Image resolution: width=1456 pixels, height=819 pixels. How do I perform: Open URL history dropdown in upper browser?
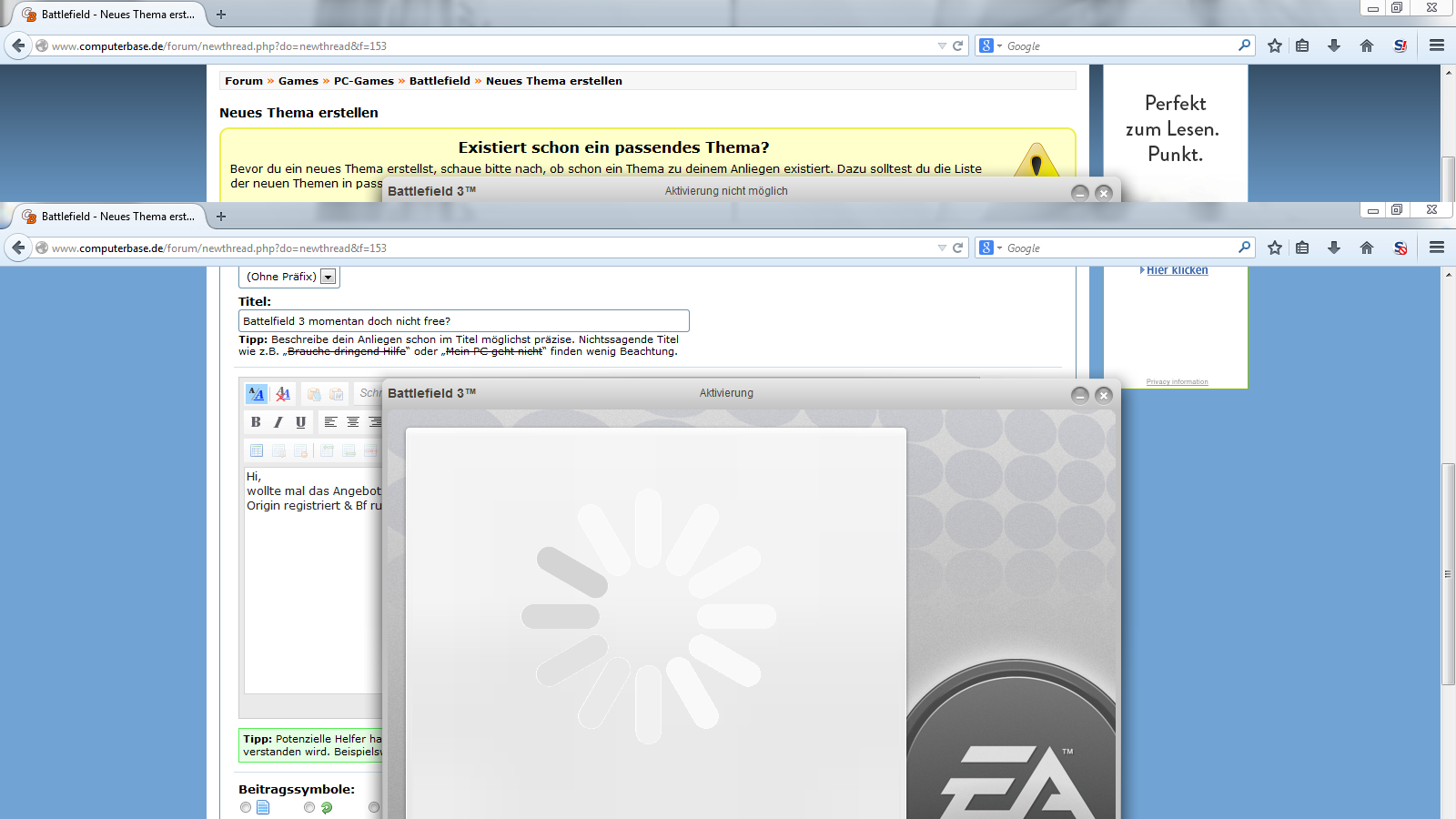tap(942, 45)
